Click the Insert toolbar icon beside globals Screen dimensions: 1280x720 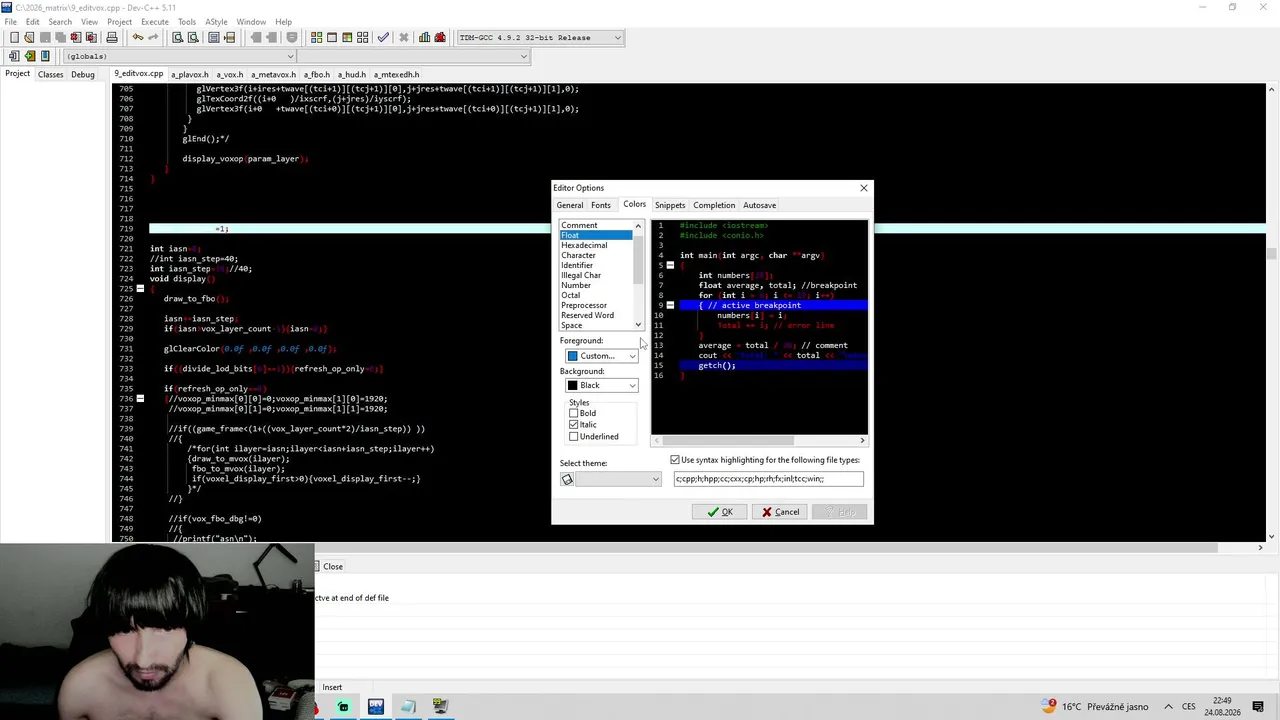[14, 56]
